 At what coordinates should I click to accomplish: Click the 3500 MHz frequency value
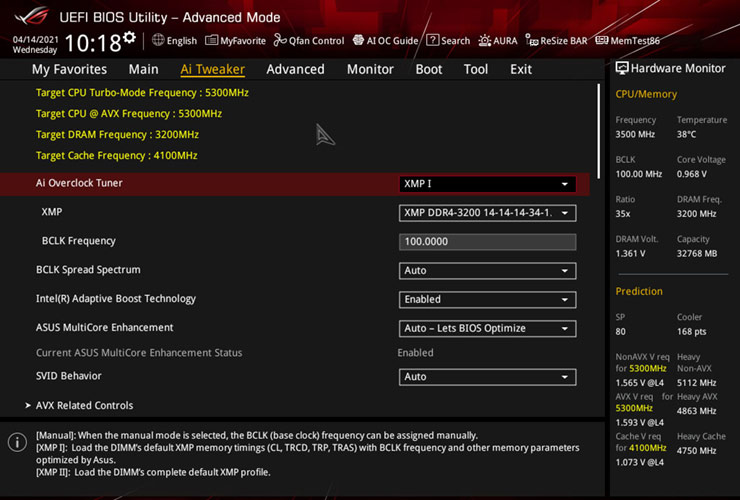[x=635, y=135]
